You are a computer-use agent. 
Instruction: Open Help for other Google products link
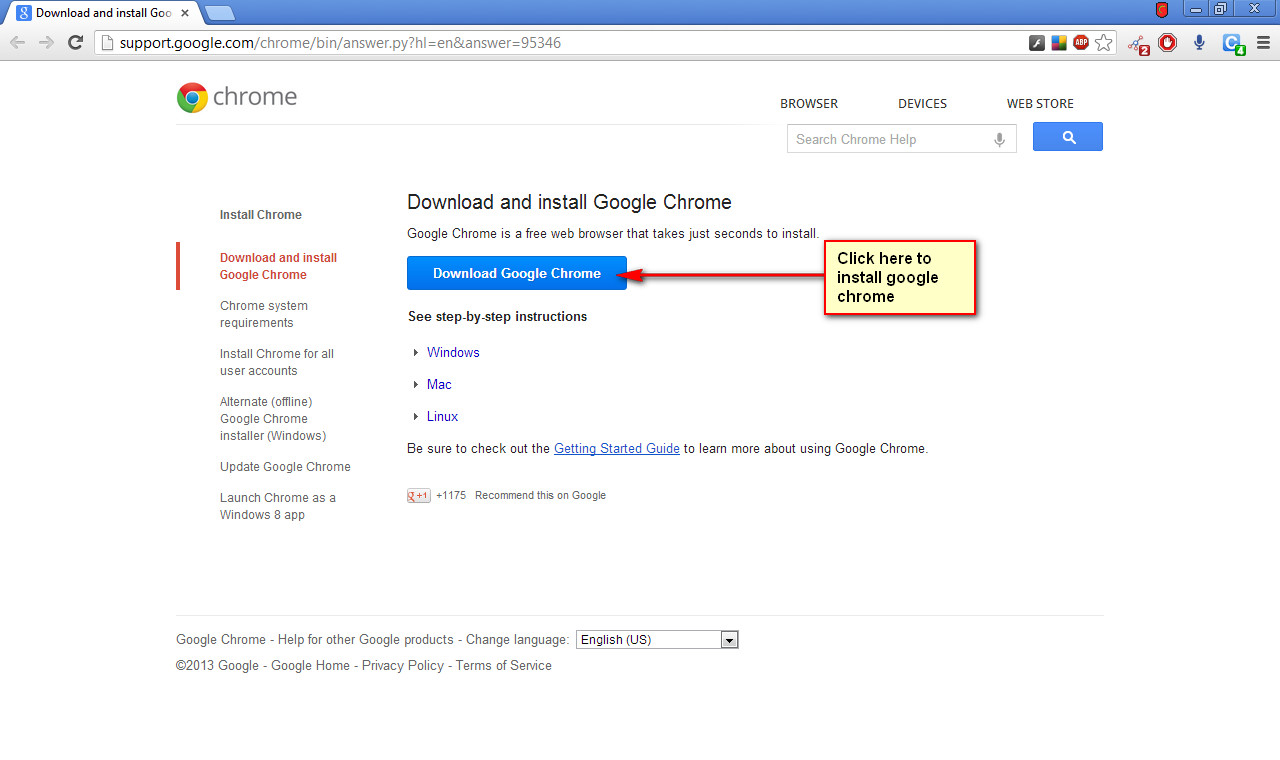[366, 640]
